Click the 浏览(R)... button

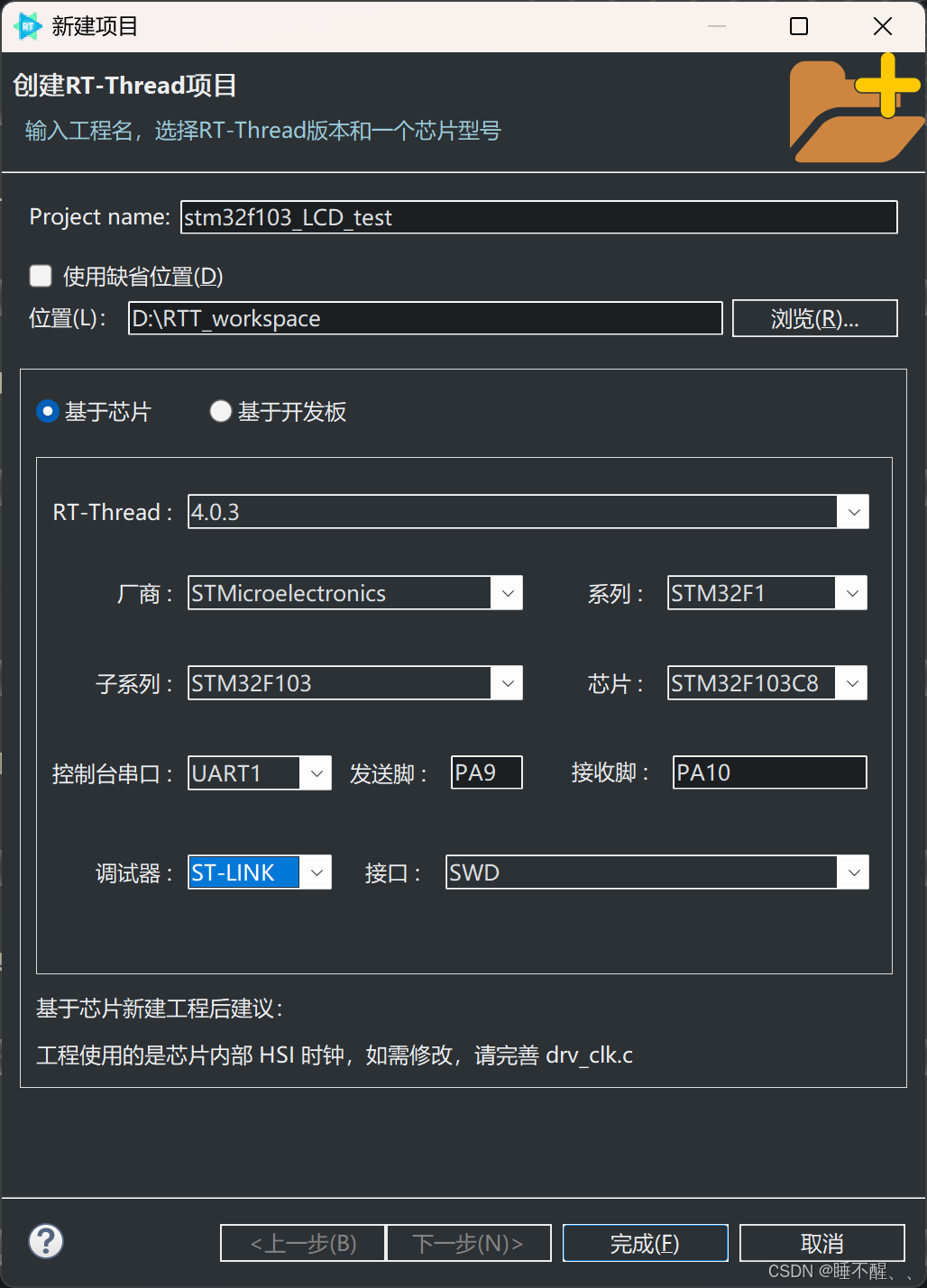[x=815, y=318]
